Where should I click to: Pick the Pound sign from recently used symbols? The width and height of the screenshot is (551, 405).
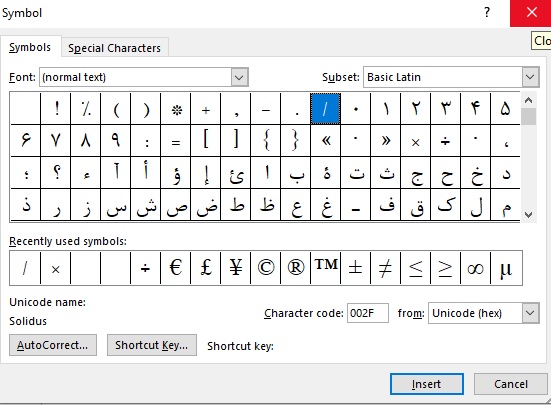[x=205, y=268]
